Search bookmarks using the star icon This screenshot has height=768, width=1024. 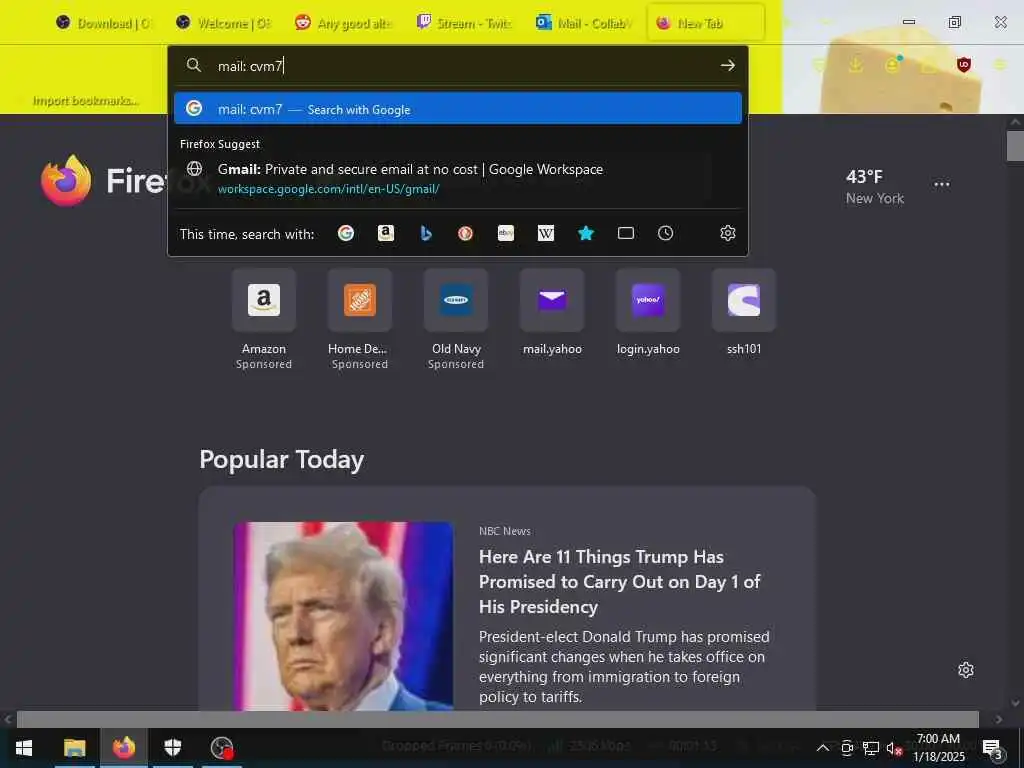point(586,233)
